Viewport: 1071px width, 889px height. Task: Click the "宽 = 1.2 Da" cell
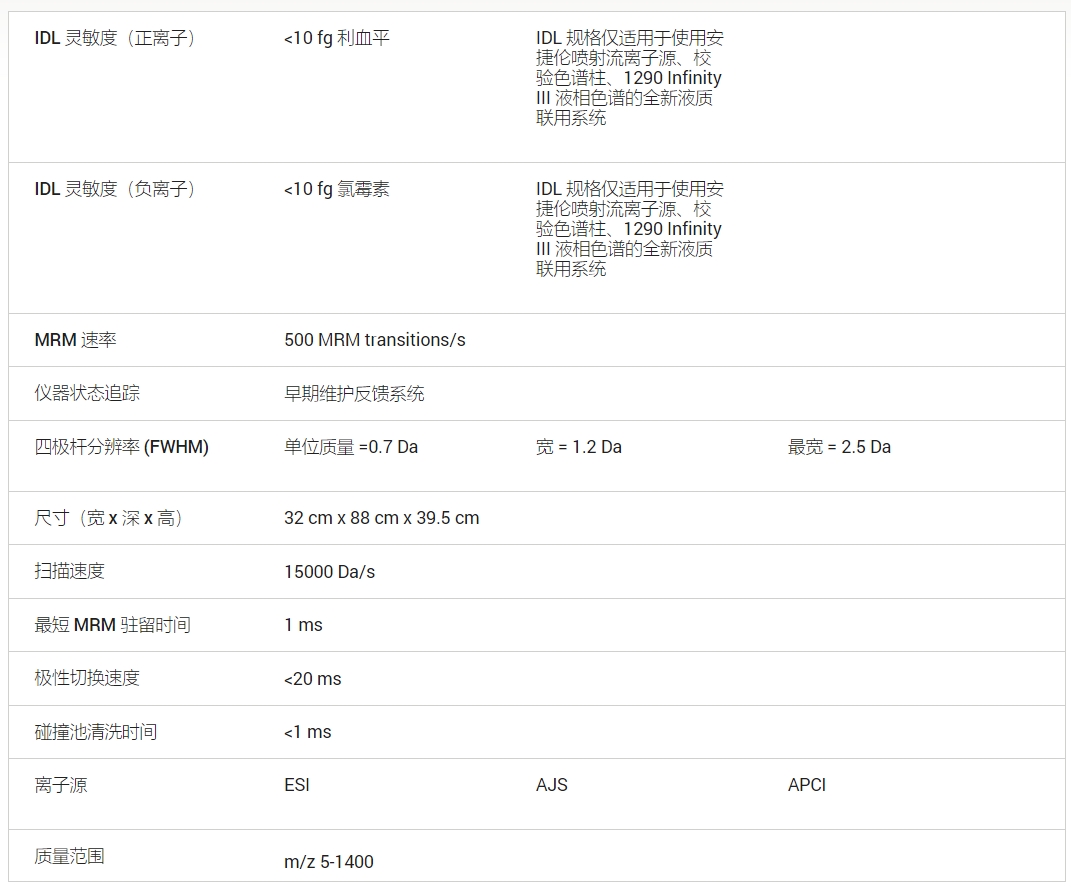click(x=578, y=447)
